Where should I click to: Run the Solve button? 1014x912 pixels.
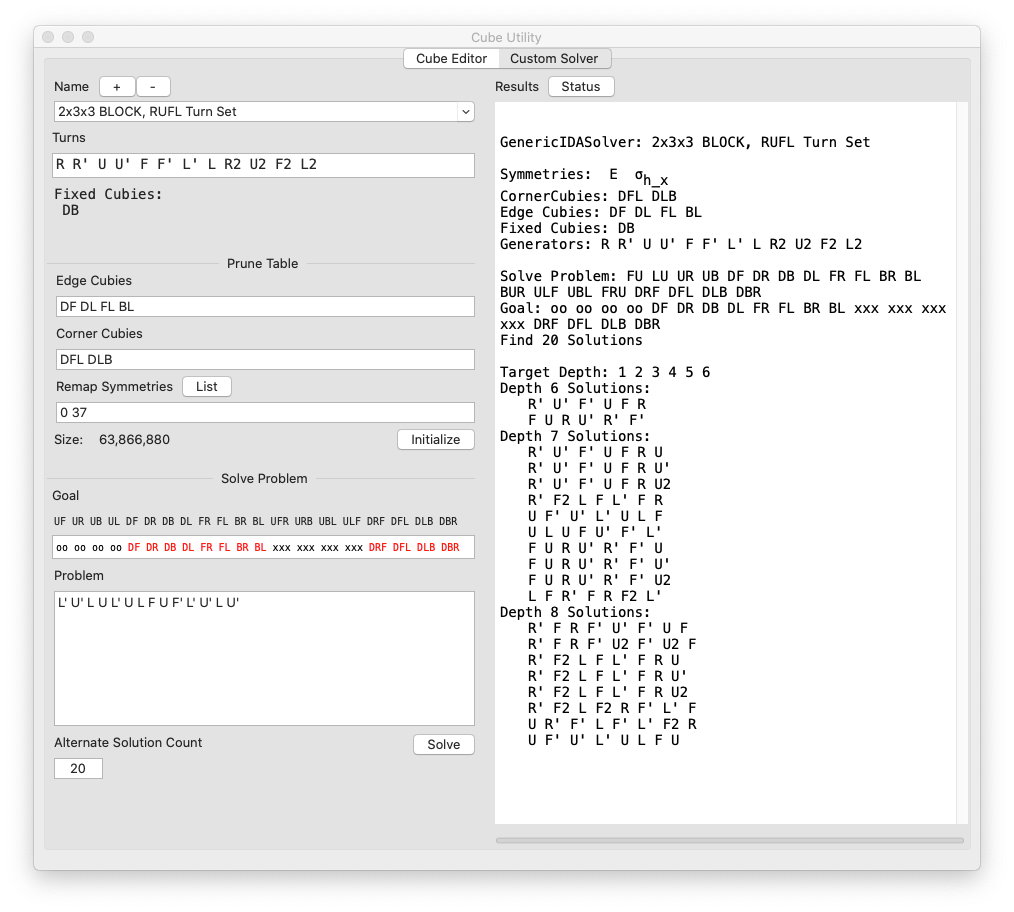(x=444, y=744)
